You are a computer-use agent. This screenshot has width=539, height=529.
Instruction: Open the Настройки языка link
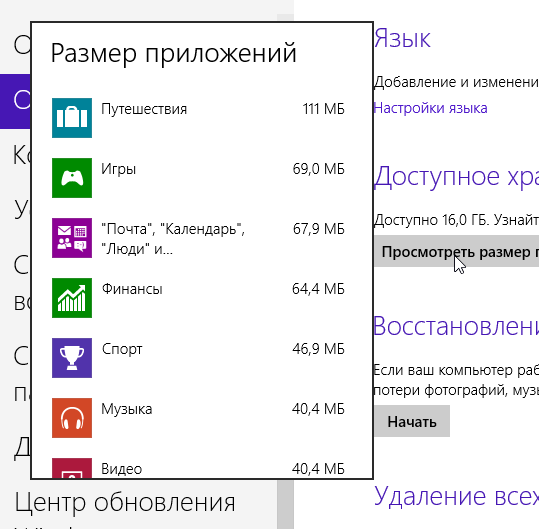(x=430, y=108)
